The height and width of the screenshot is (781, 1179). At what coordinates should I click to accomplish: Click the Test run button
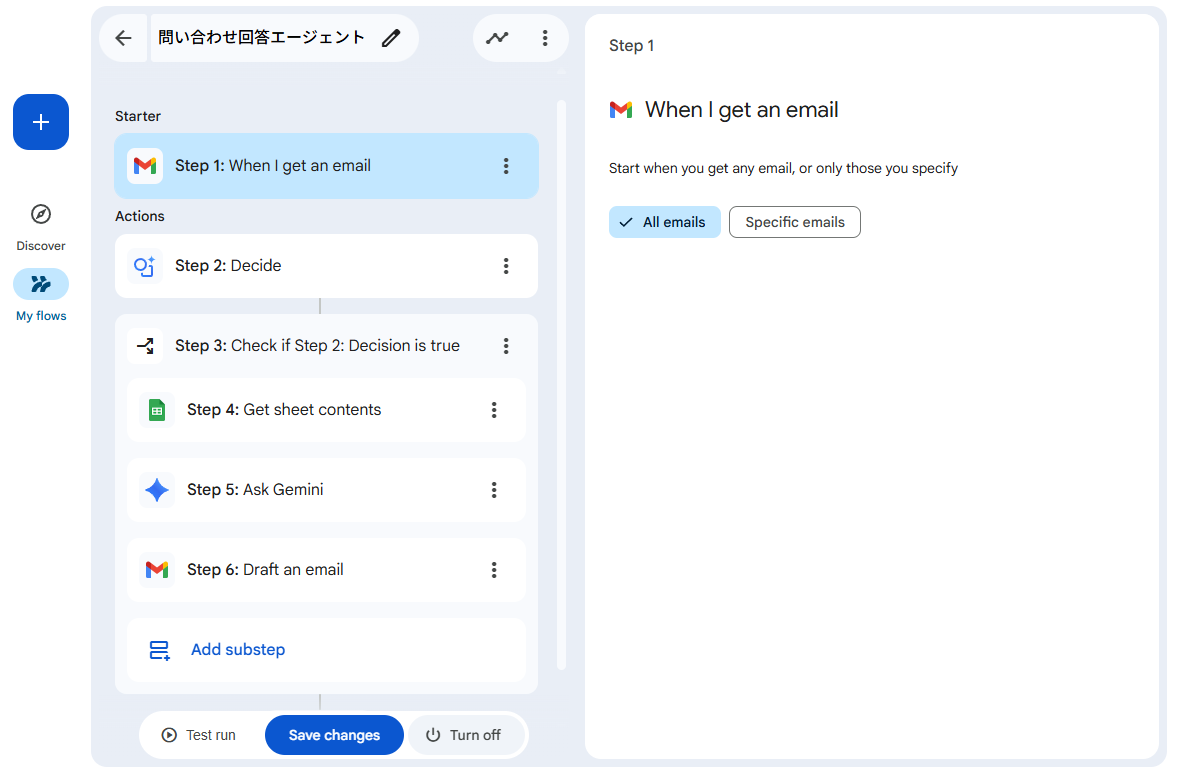pyautogui.click(x=199, y=735)
